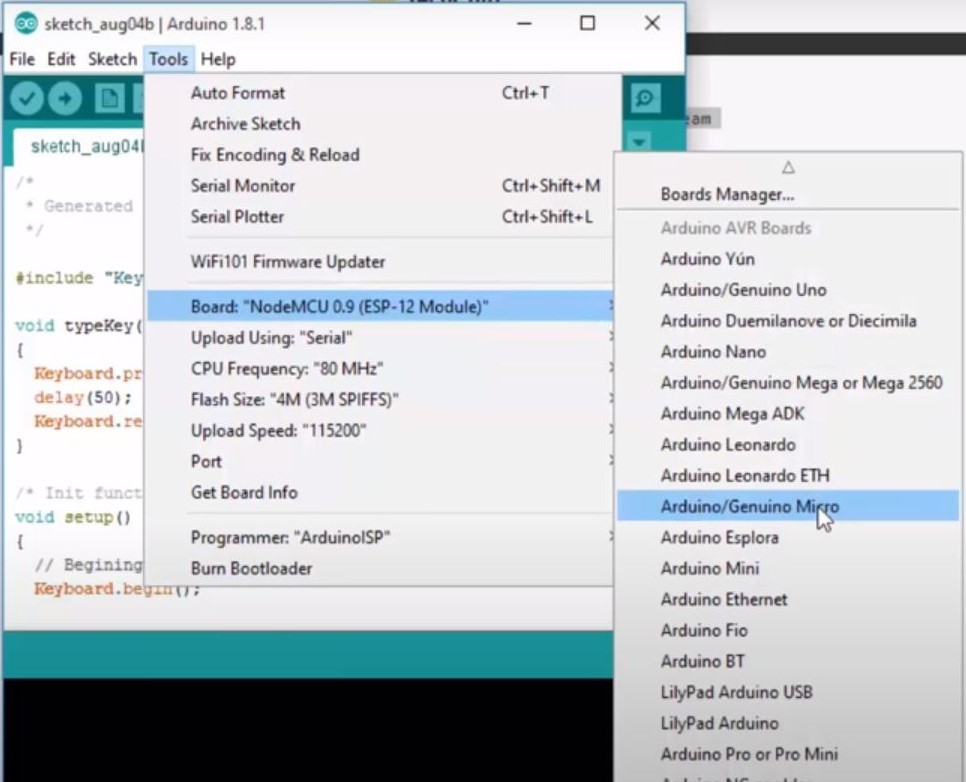Click the Keyboard.begin code line
This screenshot has height=782, width=966.
pyautogui.click(x=117, y=589)
